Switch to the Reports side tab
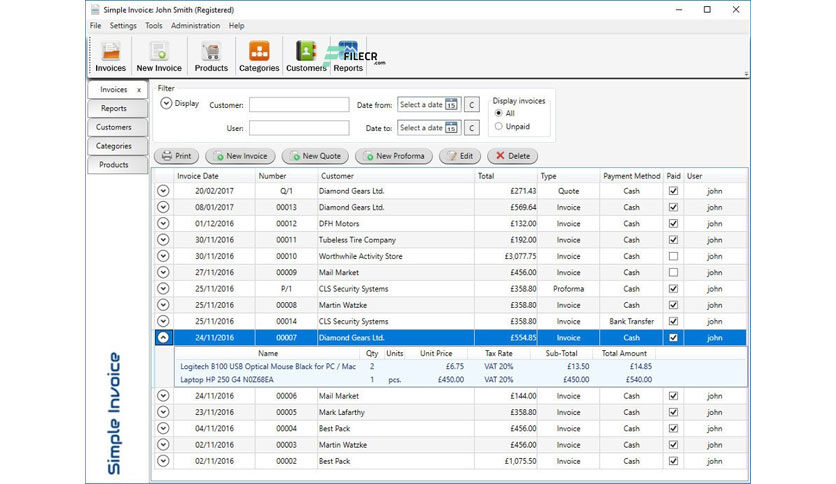 117,108
